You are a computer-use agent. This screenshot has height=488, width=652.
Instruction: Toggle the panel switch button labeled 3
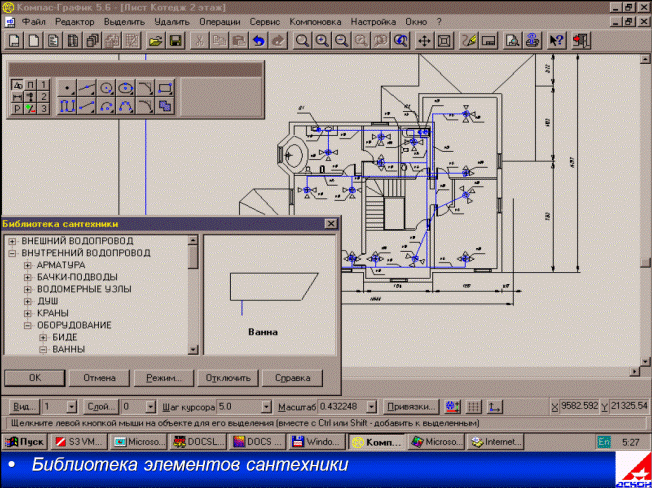pyautogui.click(x=44, y=109)
